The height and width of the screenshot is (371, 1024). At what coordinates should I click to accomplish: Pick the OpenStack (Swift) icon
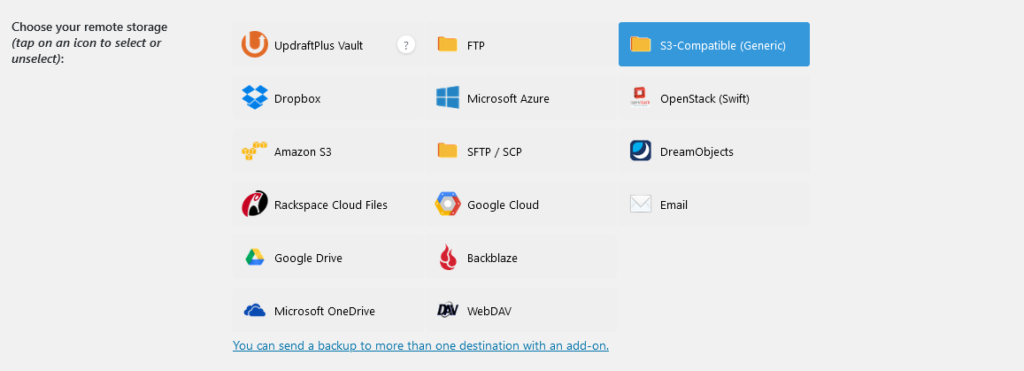pyautogui.click(x=640, y=97)
